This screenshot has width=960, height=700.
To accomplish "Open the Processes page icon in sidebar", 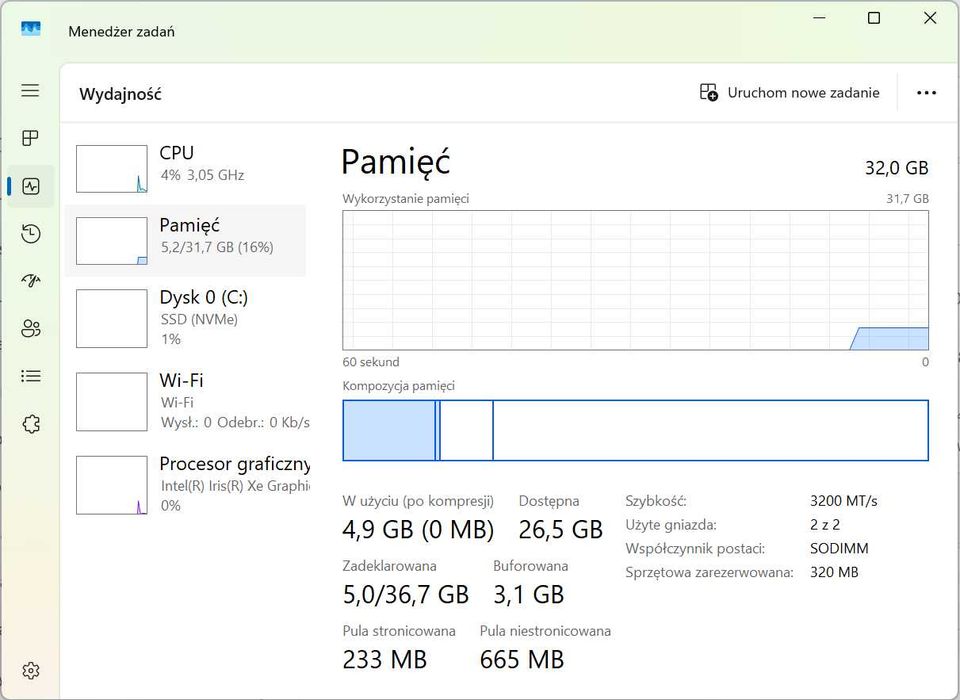I will tap(31, 138).
